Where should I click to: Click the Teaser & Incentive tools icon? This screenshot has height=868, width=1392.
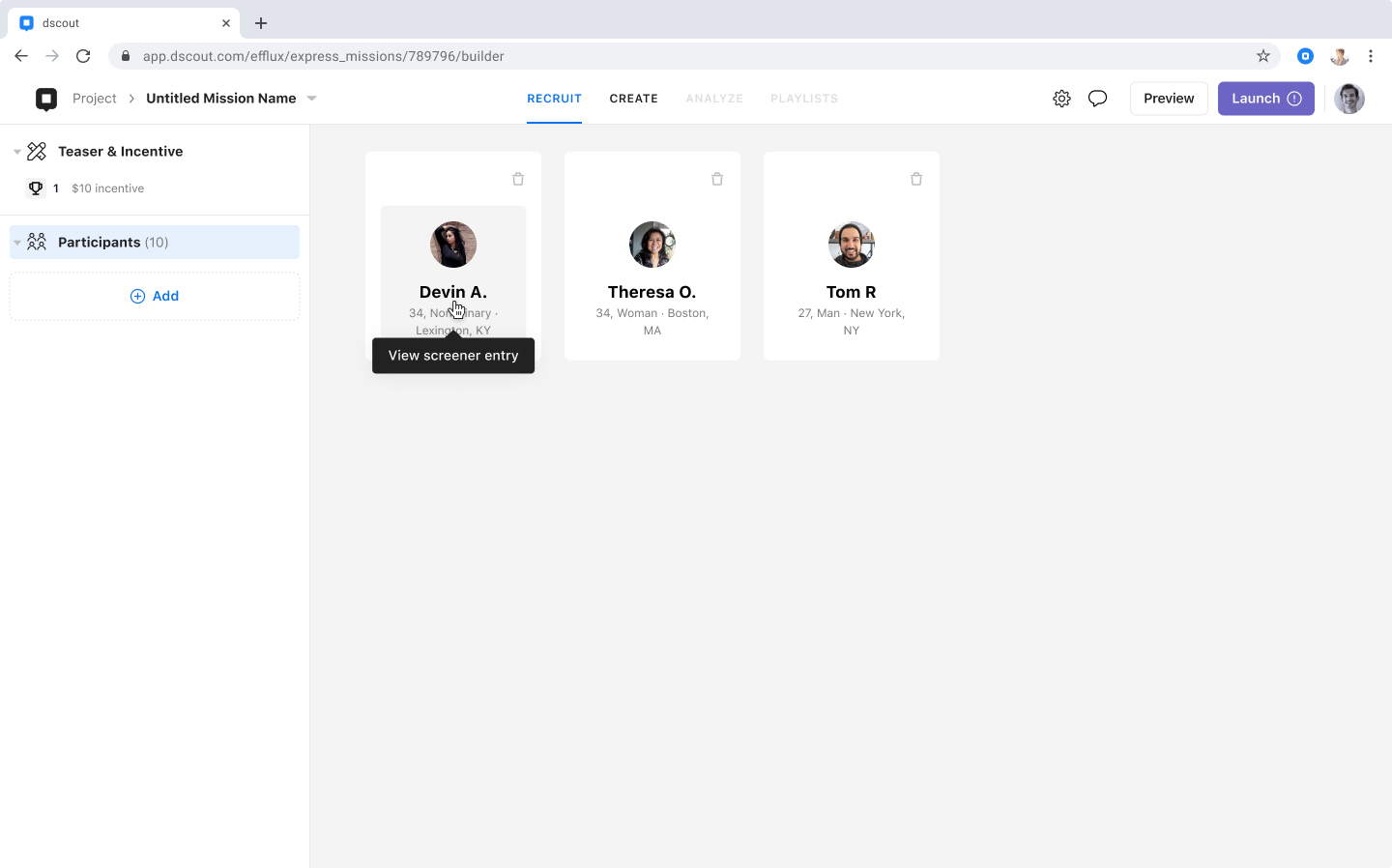point(37,152)
